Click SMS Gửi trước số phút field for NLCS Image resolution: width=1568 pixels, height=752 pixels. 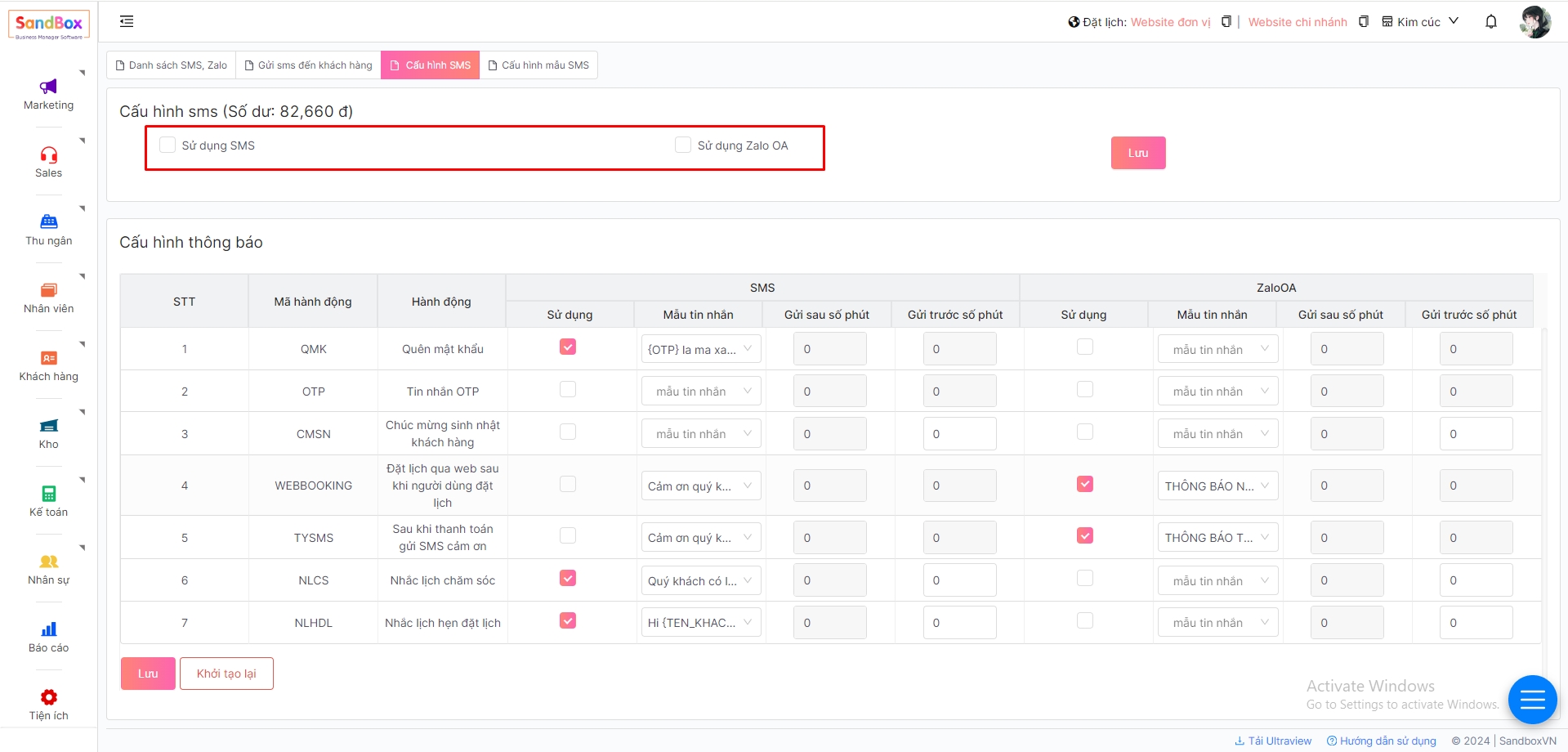click(x=959, y=580)
